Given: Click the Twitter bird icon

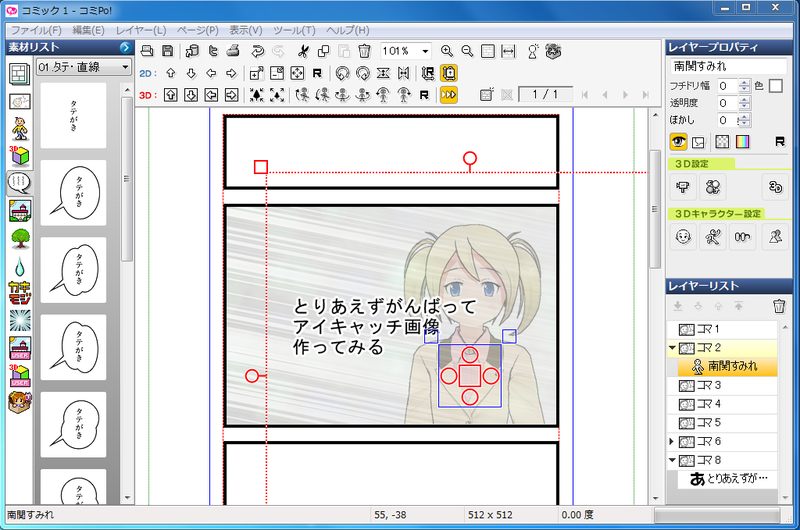Looking at the screenshot, I should tap(213, 51).
